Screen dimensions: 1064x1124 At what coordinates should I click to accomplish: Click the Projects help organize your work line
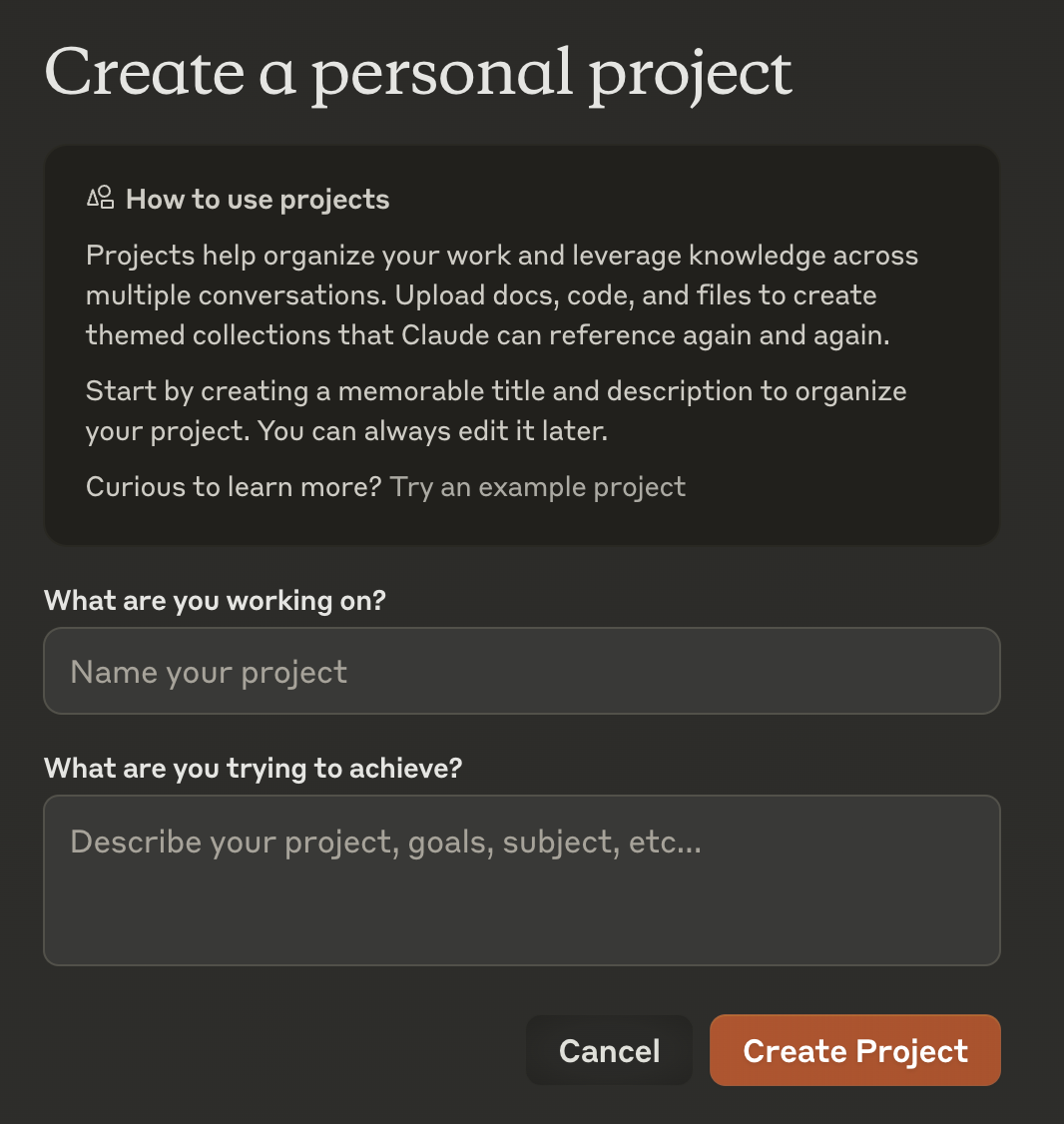click(502, 256)
